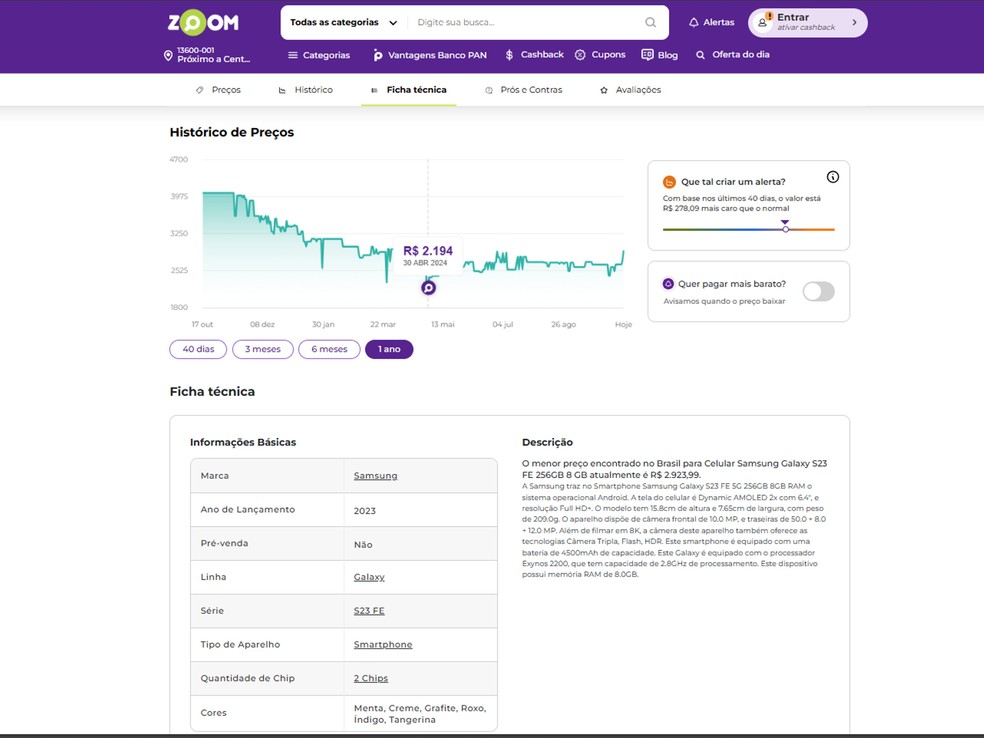This screenshot has width=984, height=738.
Task: Open the Blog icon link
Action: [647, 55]
